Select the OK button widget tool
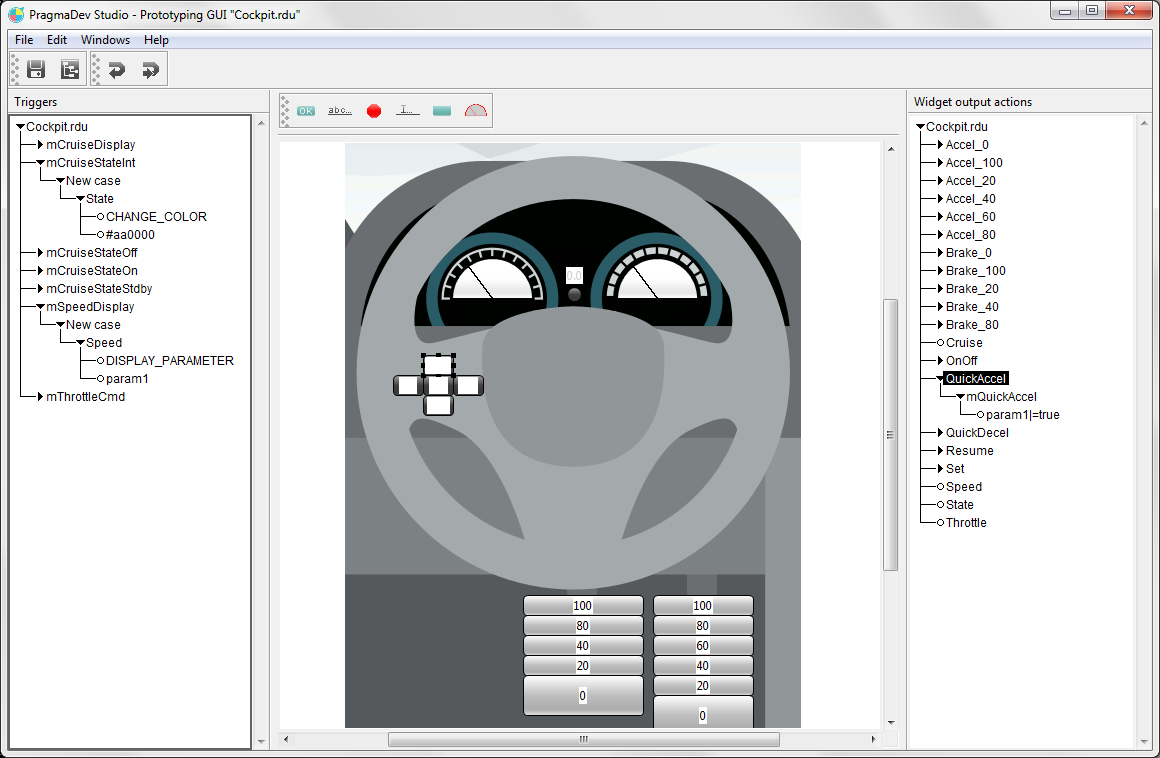 [x=306, y=111]
